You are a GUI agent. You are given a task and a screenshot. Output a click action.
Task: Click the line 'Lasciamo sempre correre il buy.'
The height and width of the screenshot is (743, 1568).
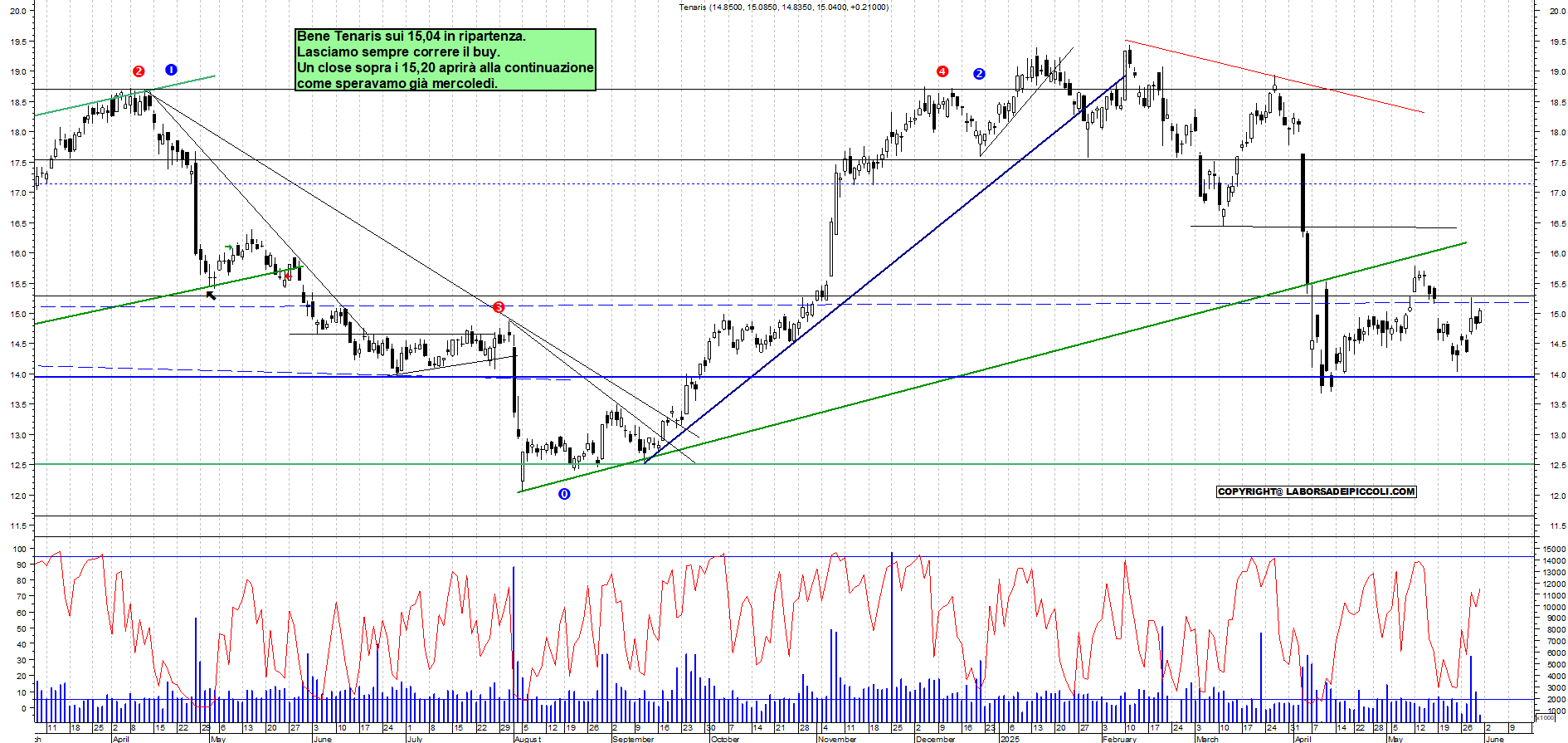[x=398, y=51]
